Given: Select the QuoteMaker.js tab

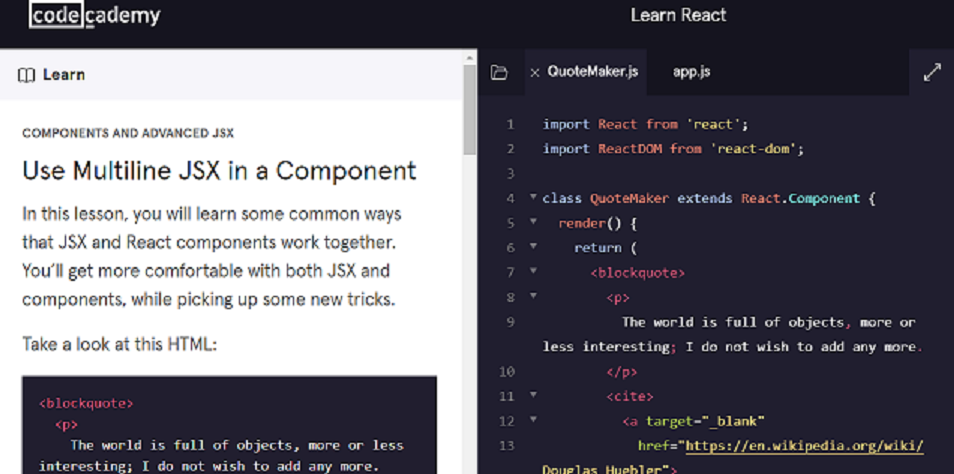Looking at the screenshot, I should point(592,72).
